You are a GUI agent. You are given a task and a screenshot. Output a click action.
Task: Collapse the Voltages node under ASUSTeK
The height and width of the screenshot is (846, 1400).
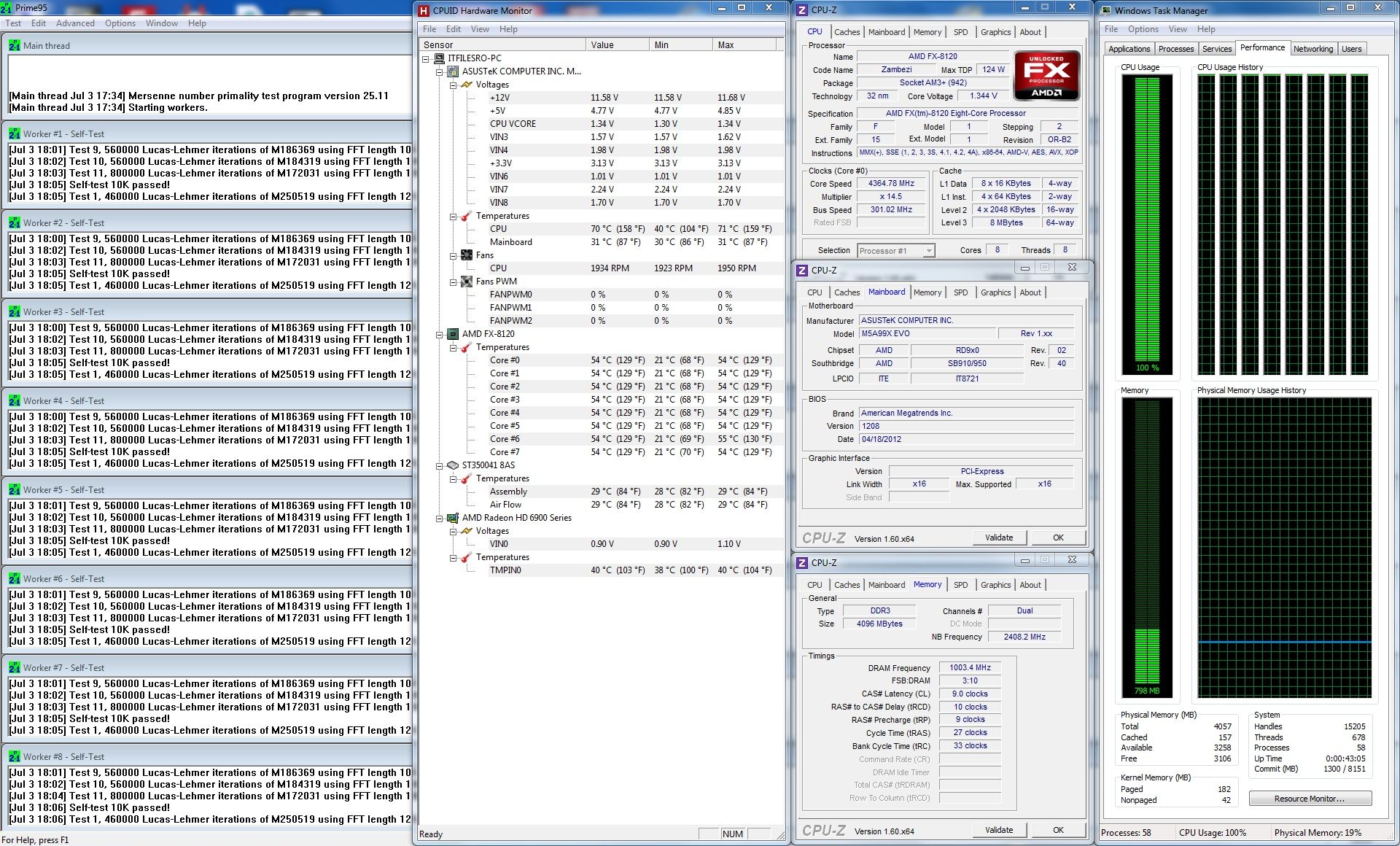(x=453, y=85)
